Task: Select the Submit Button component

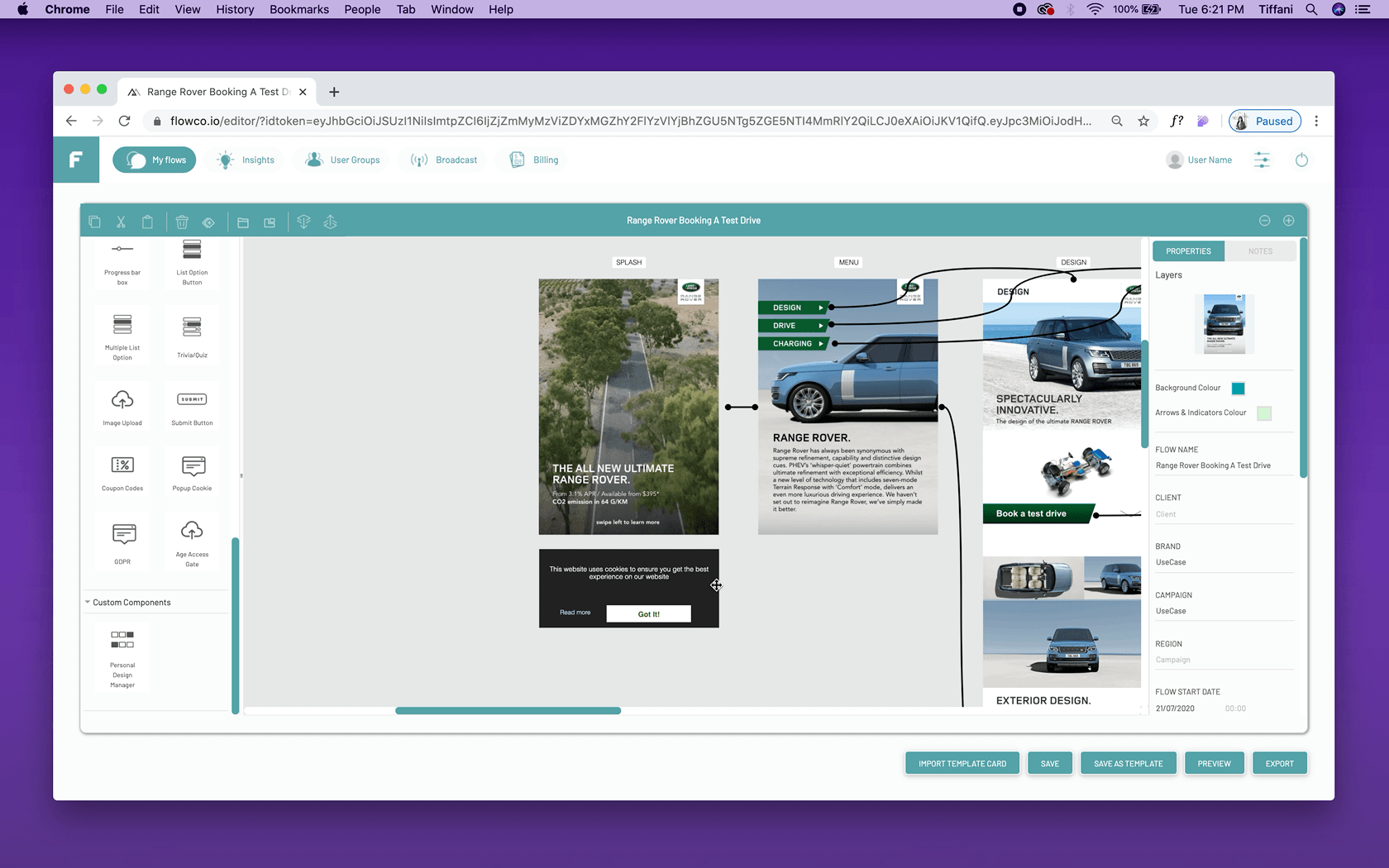Action: coord(192,408)
